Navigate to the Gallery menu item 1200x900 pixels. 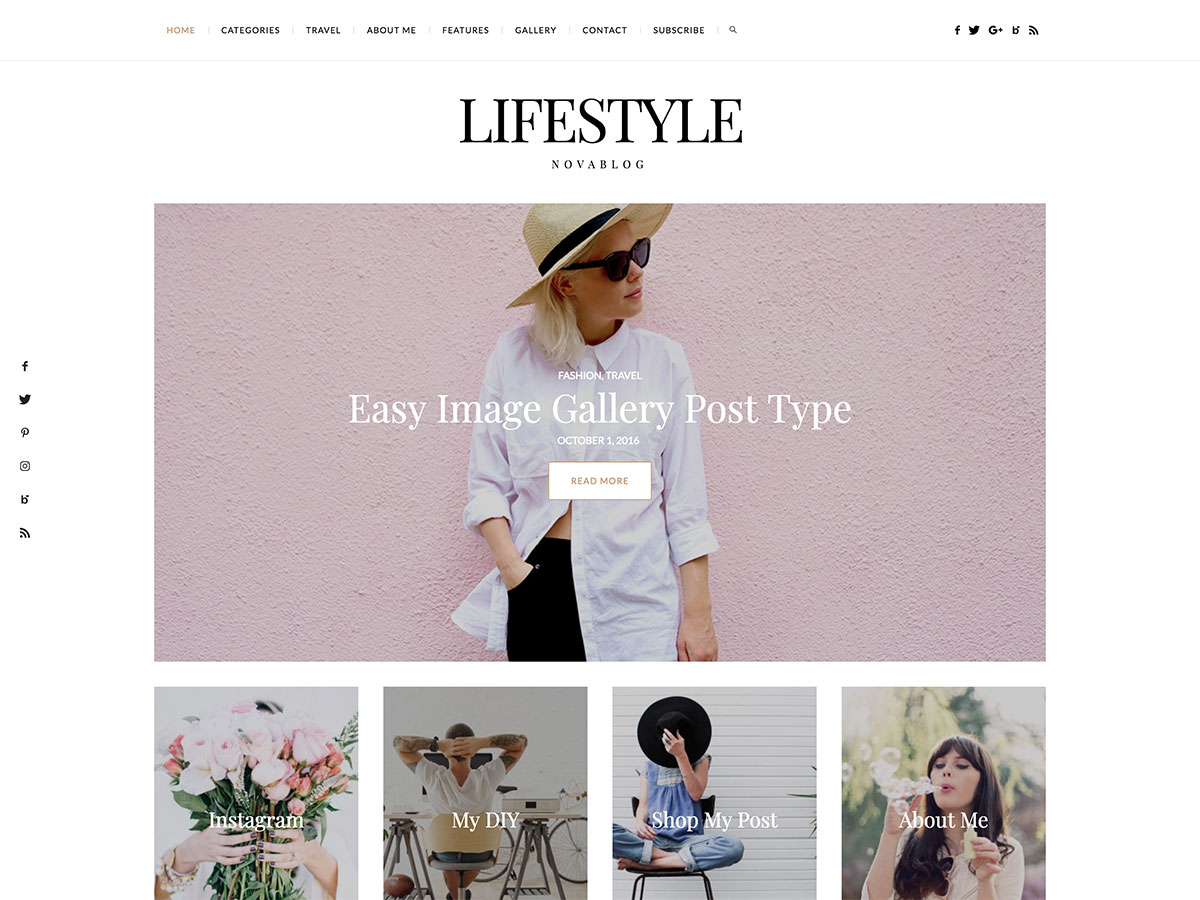pyautogui.click(x=536, y=30)
